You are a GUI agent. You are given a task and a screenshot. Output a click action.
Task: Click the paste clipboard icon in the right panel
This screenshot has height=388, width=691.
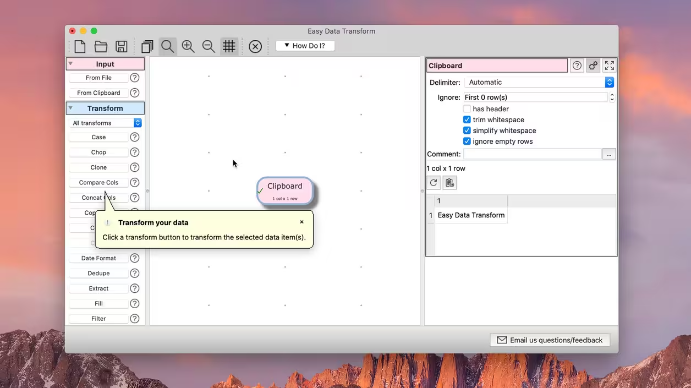(450, 183)
